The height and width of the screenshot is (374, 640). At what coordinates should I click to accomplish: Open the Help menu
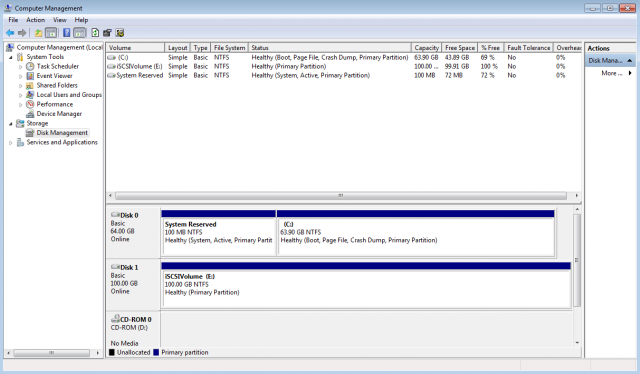point(81,20)
